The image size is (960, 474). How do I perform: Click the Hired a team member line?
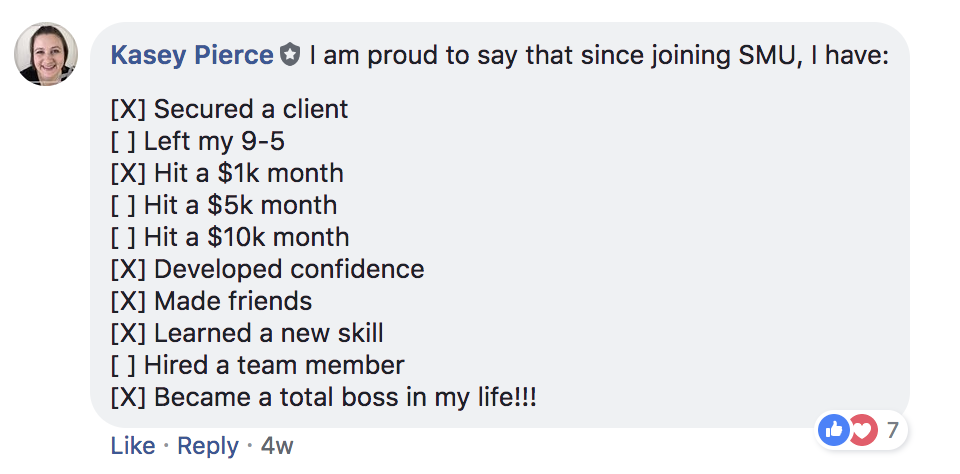273,365
